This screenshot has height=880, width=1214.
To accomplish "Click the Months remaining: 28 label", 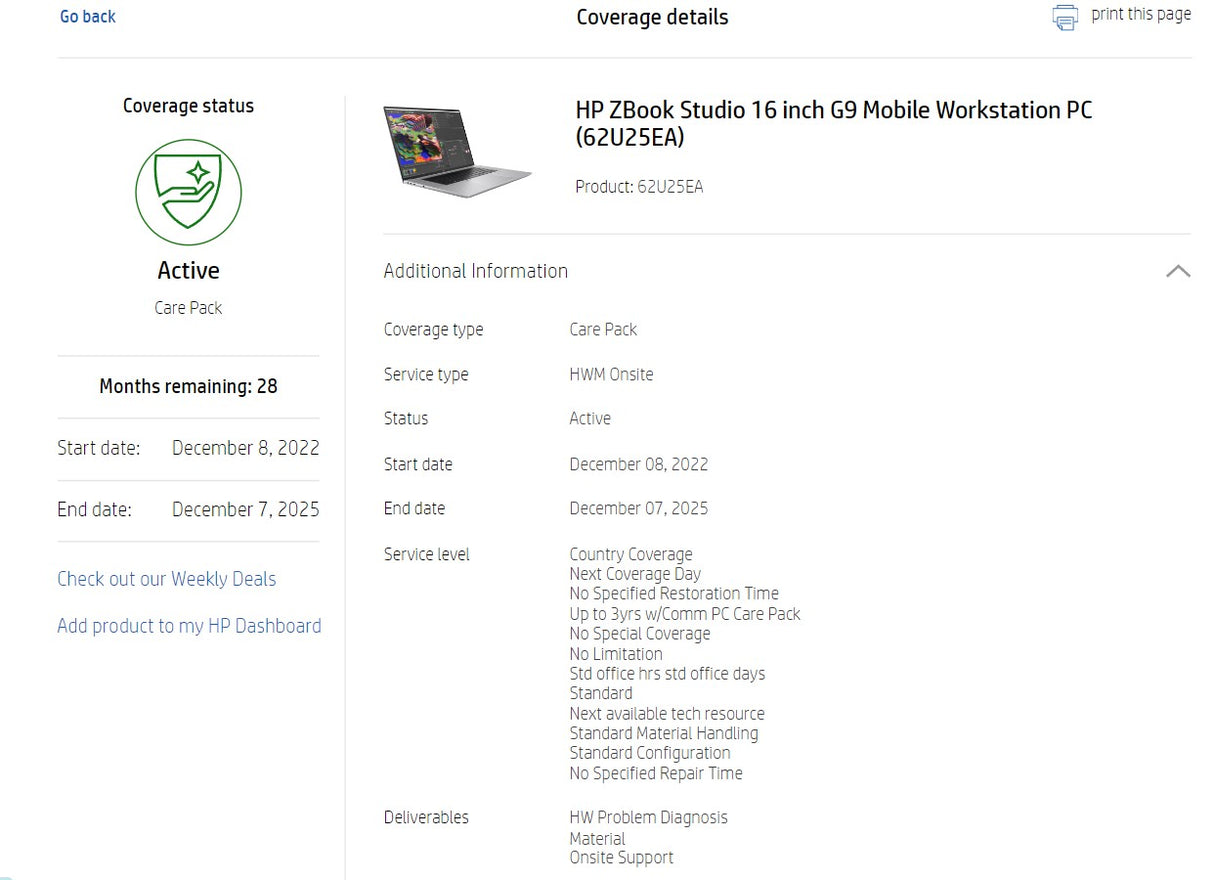I will (188, 386).
